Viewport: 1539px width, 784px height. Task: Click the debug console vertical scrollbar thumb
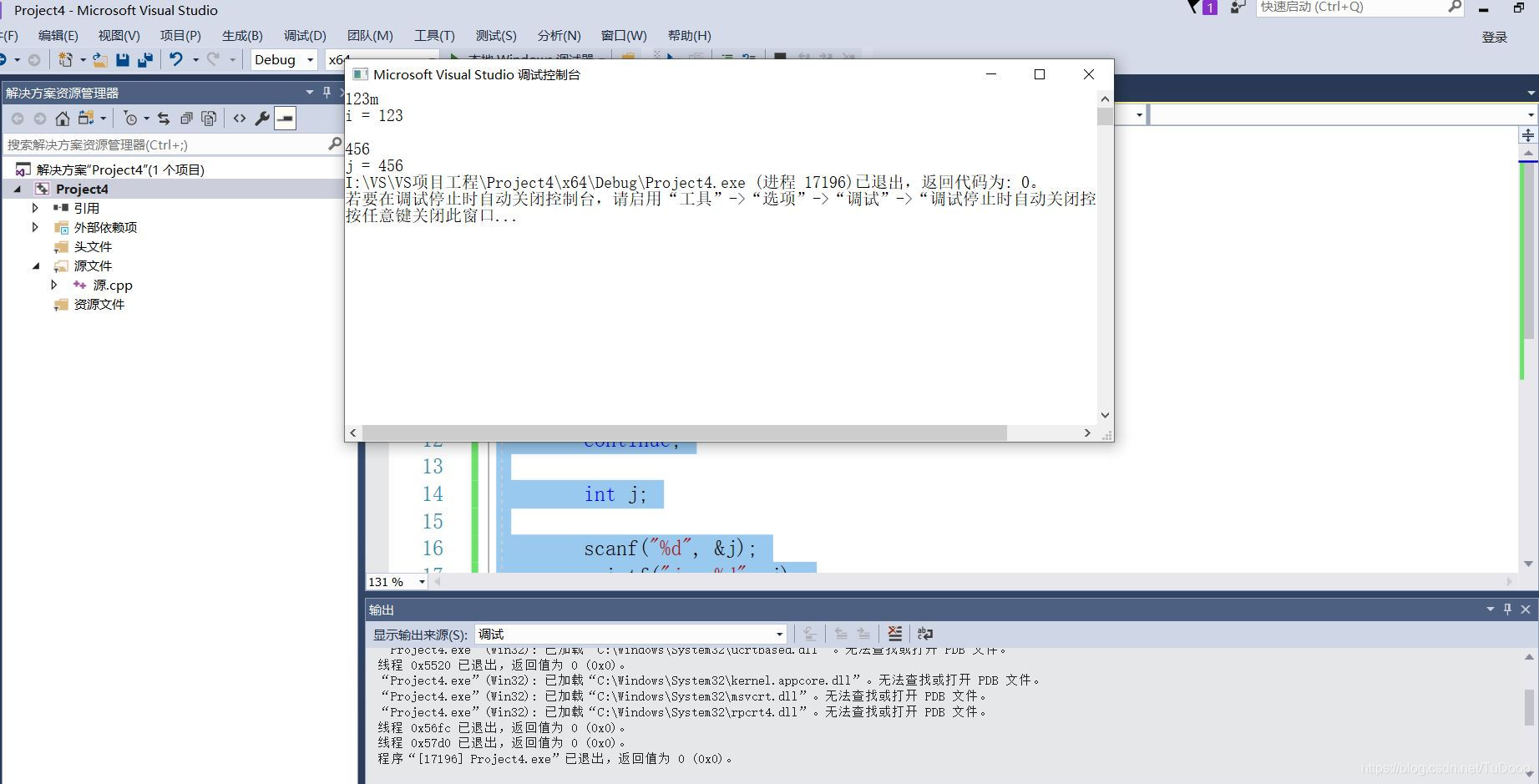[1105, 116]
